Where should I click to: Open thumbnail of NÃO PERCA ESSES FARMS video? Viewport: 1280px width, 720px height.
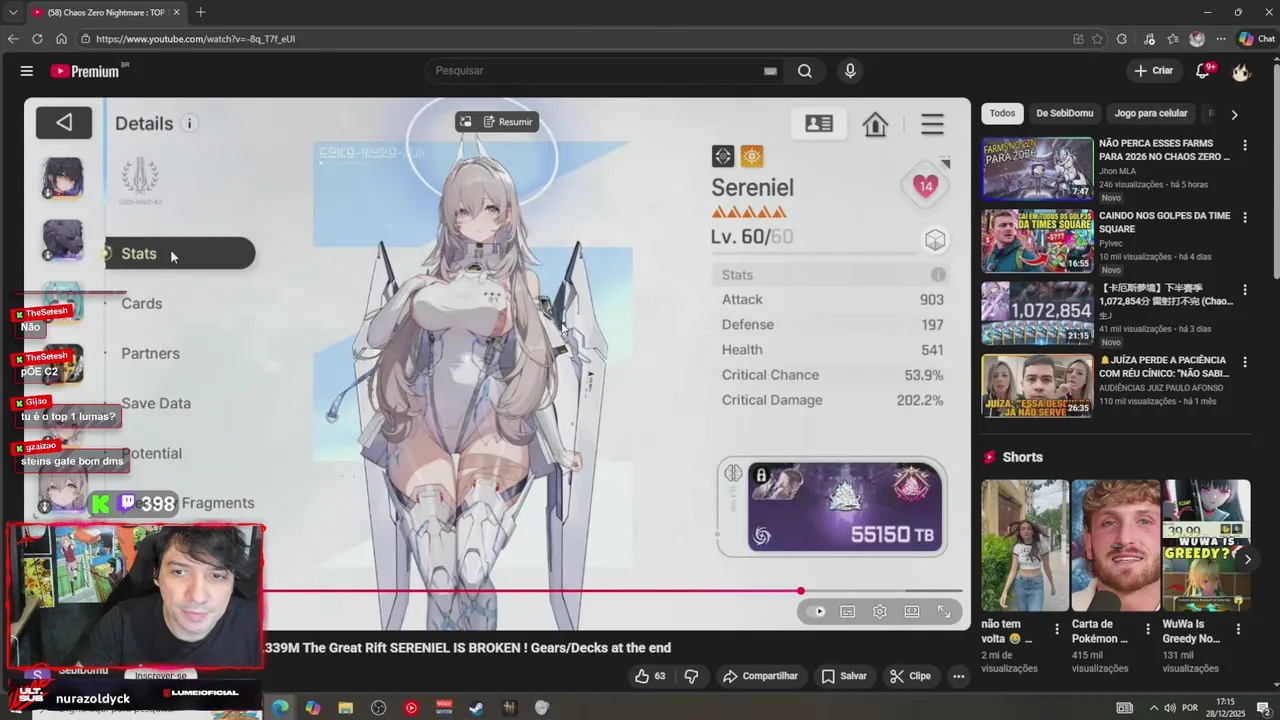[1037, 169]
